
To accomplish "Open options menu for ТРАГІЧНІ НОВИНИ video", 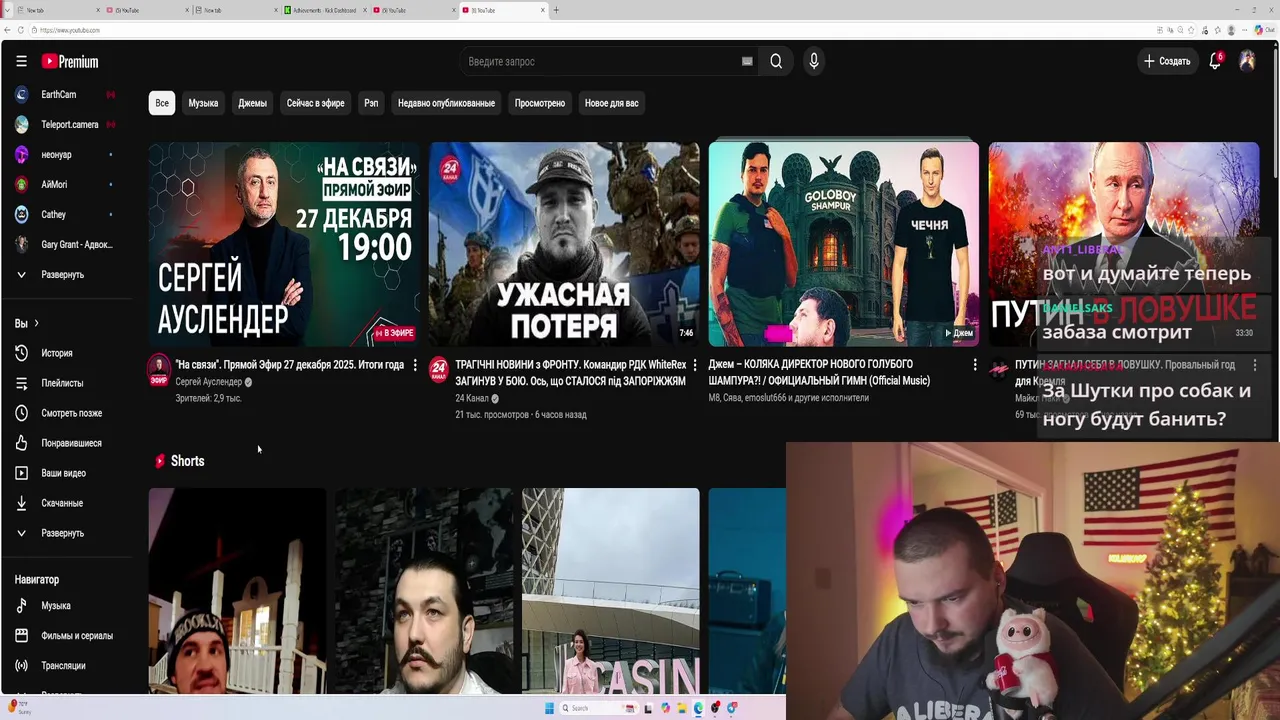I will pyautogui.click(x=695, y=365).
